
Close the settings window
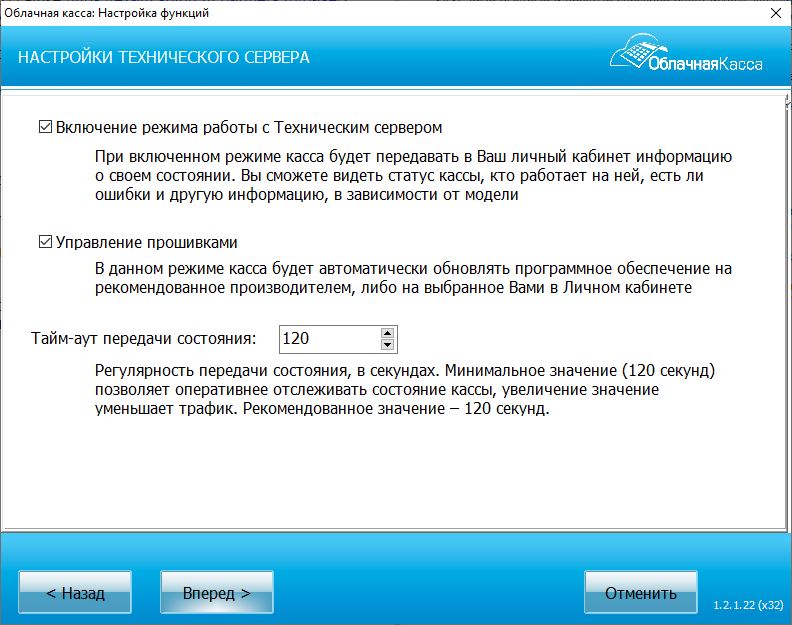click(x=774, y=13)
